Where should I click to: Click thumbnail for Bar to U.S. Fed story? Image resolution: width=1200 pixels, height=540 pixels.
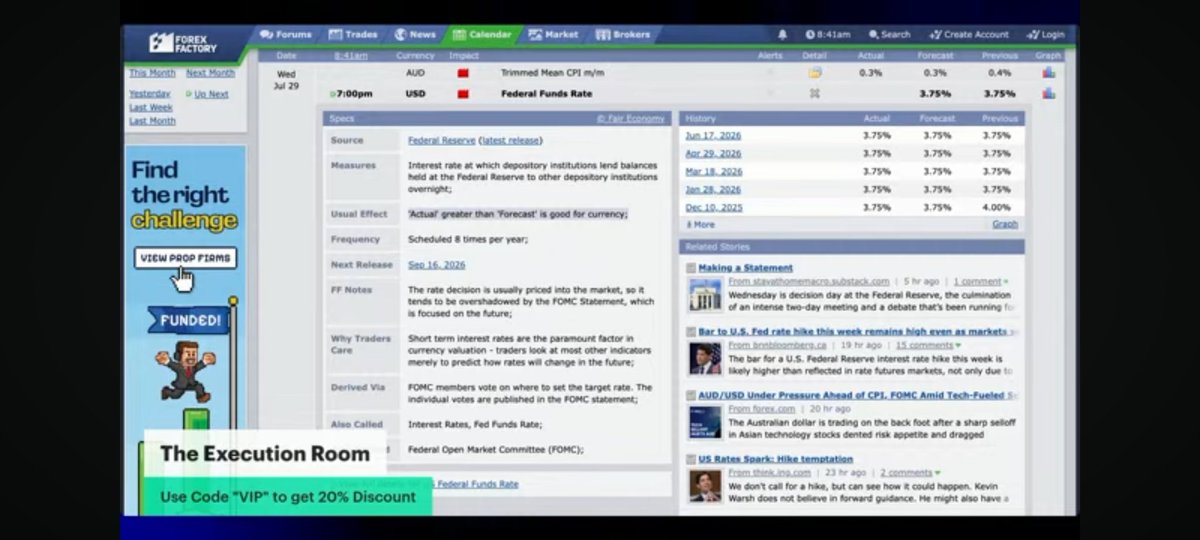[x=704, y=358]
